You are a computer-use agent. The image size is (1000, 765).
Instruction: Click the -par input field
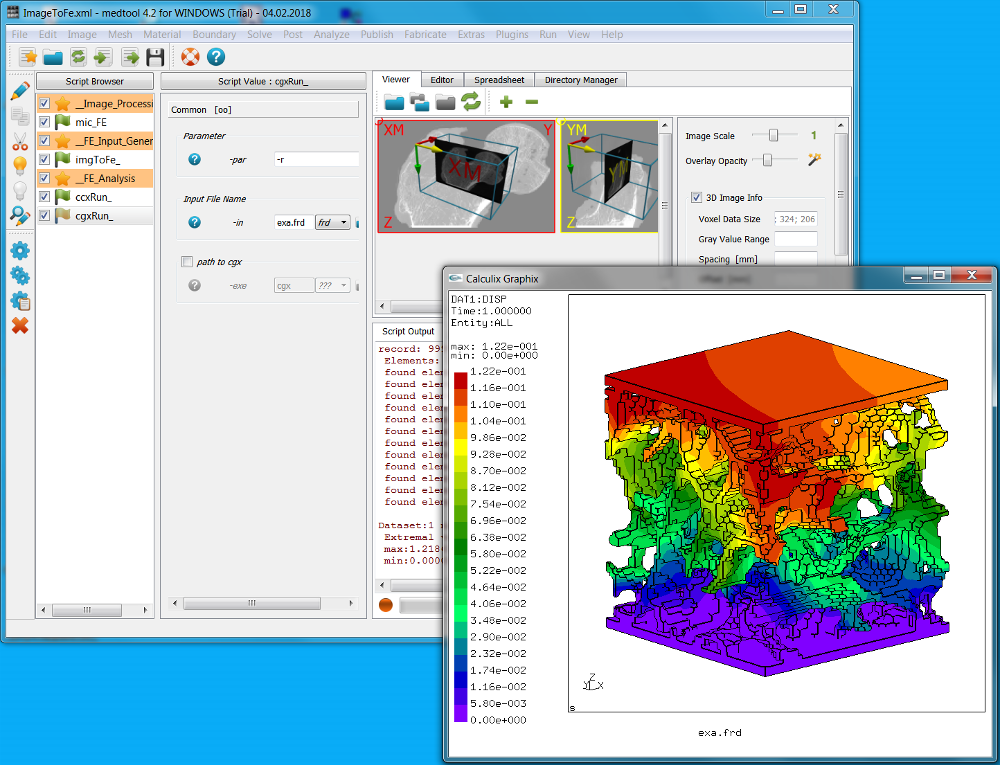[x=316, y=159]
